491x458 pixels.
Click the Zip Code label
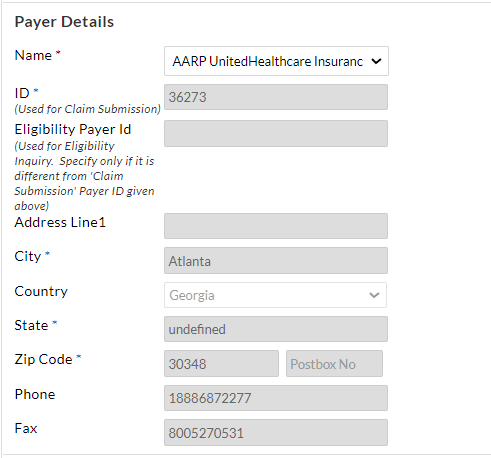[x=44, y=359]
